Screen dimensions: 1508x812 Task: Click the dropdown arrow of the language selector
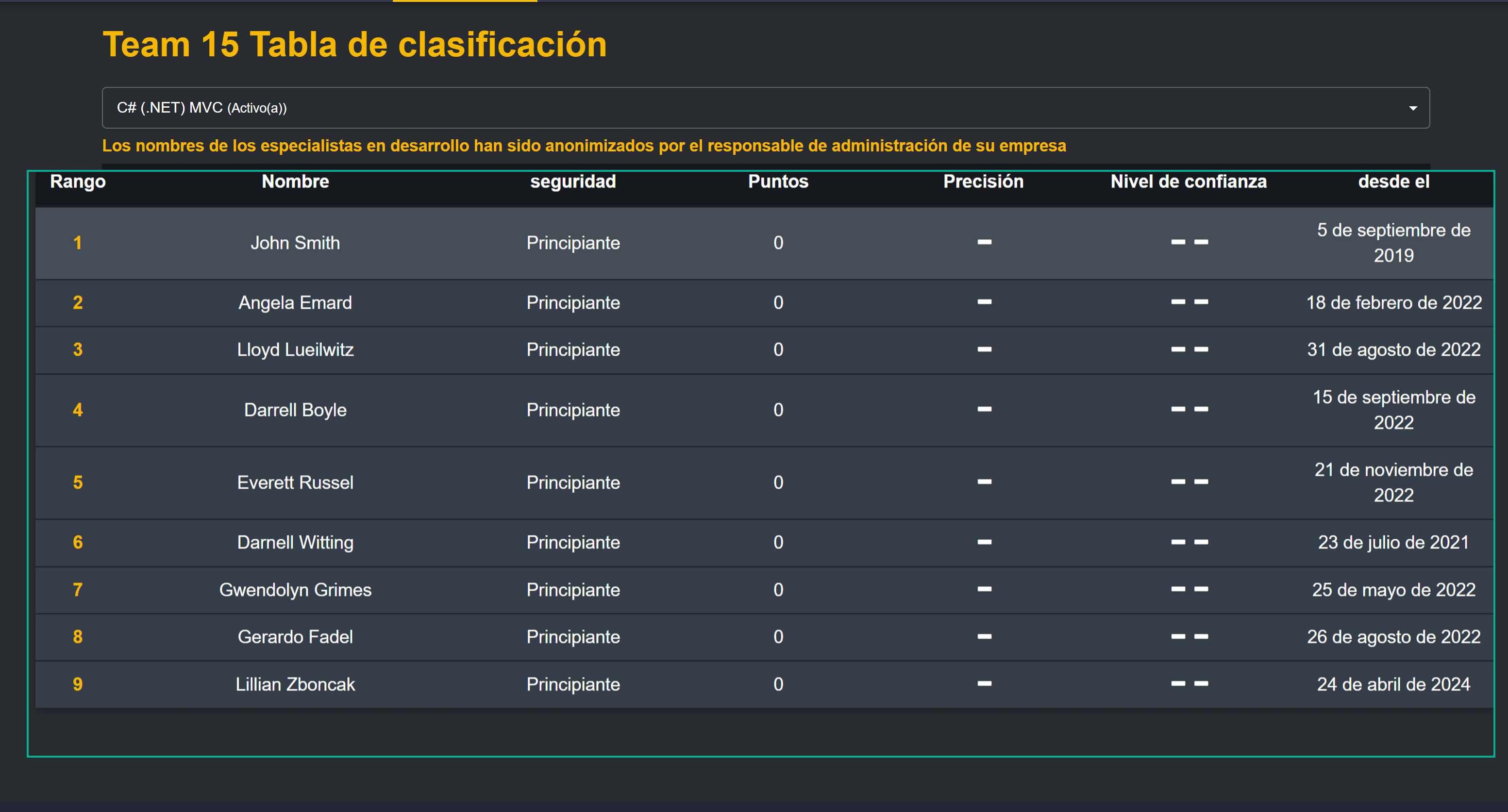1412,108
